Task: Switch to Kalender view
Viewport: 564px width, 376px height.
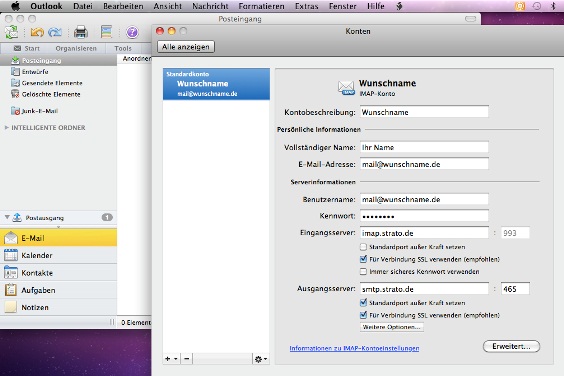Action: click(58, 255)
